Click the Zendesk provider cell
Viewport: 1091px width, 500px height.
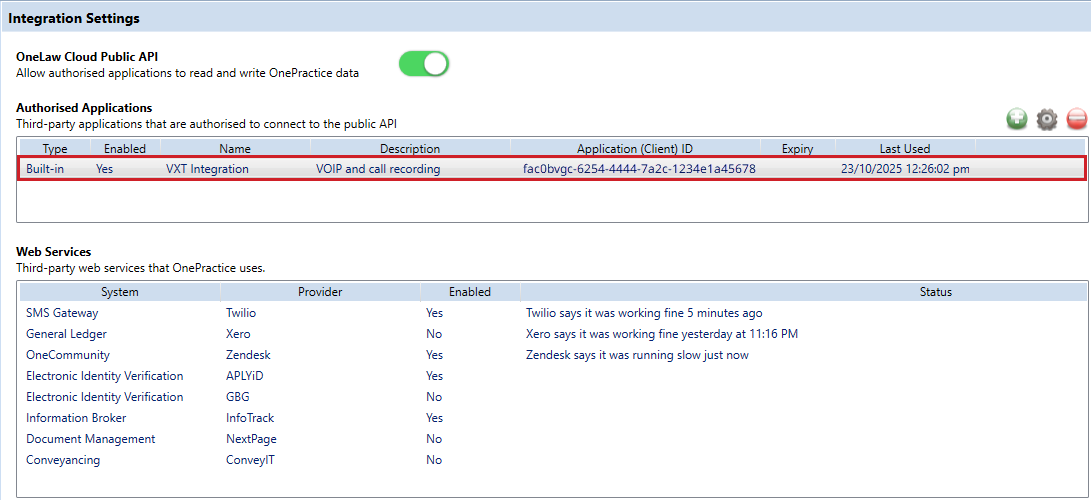pos(248,355)
